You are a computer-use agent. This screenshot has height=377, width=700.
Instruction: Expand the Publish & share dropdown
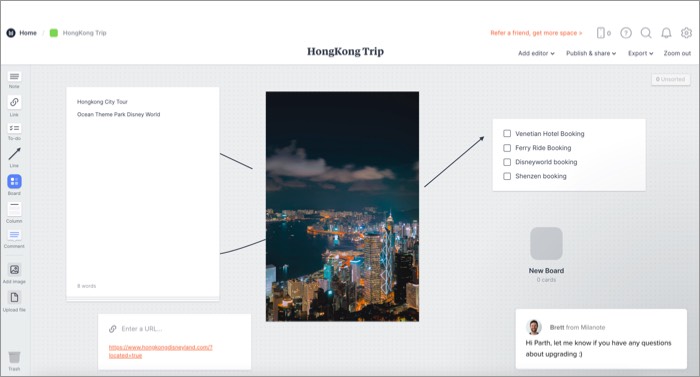click(x=591, y=53)
